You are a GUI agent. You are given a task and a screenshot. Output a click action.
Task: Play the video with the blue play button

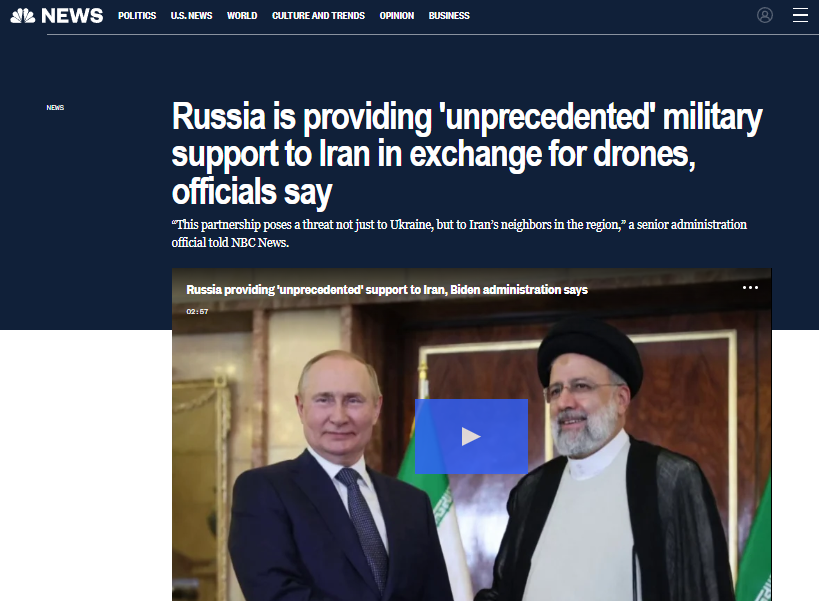click(x=471, y=436)
